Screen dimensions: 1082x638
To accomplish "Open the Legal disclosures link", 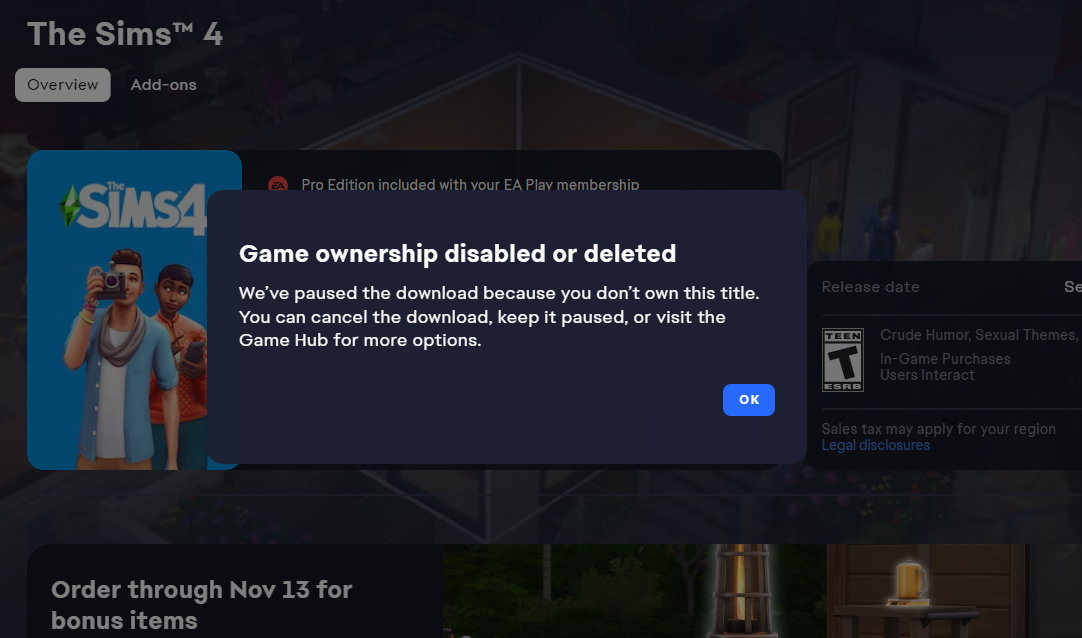I will 876,446.
